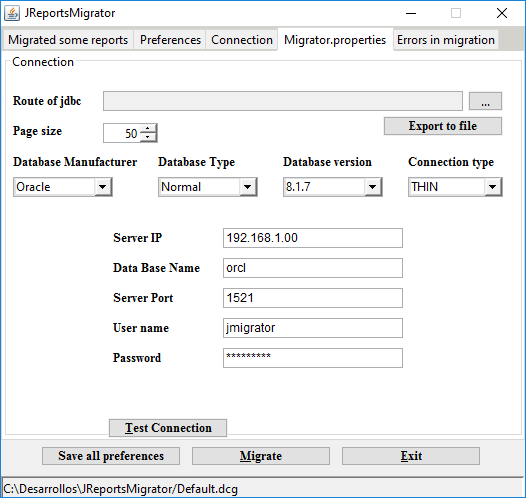Viewport: 527px width, 498px height.
Task: Increase Page size with the up arrow
Action: 148,128
